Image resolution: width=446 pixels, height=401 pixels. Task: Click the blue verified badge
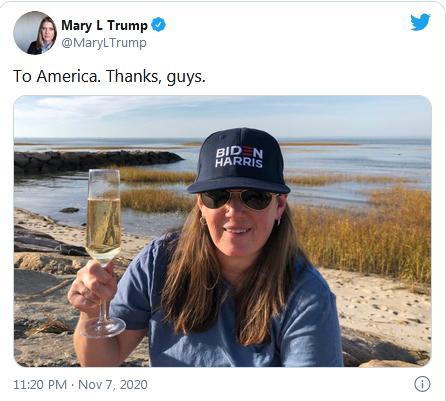(x=158, y=25)
